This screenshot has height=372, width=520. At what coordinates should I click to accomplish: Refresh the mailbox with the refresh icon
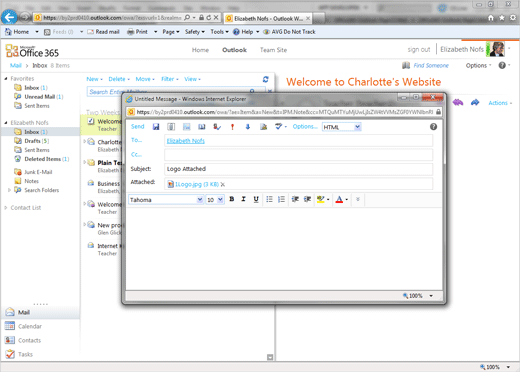click(265, 79)
